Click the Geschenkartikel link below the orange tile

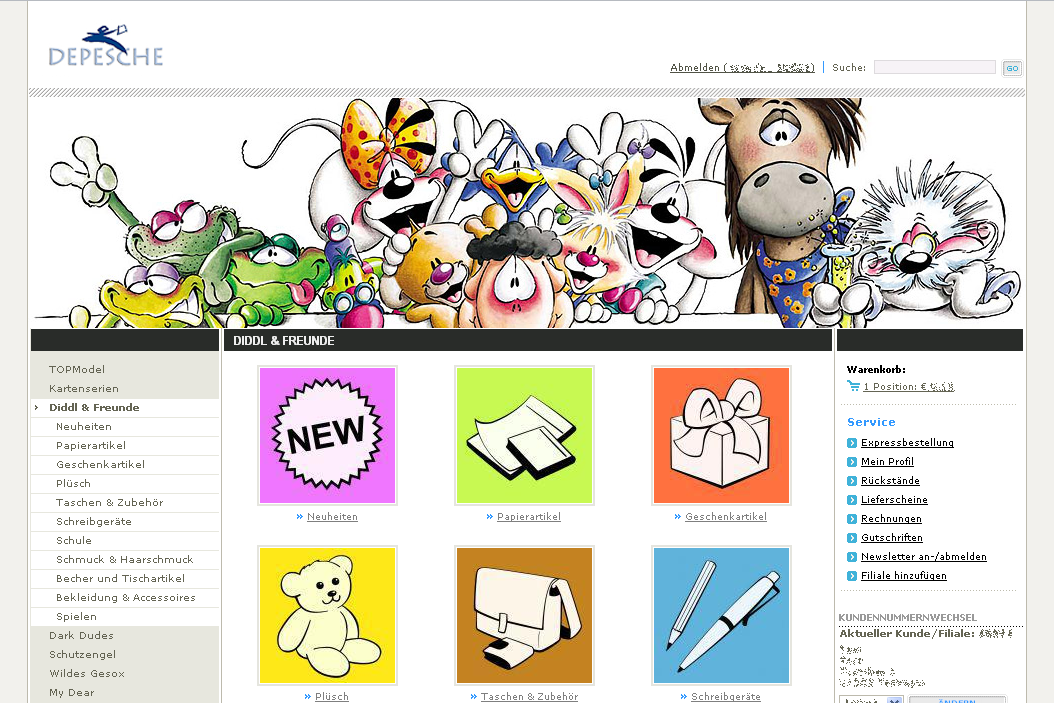726,517
